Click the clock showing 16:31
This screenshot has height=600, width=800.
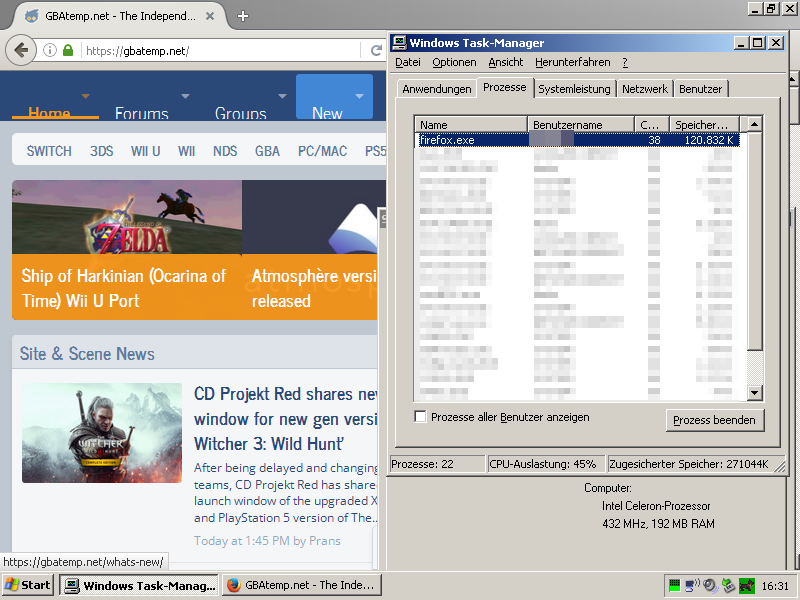(775, 586)
